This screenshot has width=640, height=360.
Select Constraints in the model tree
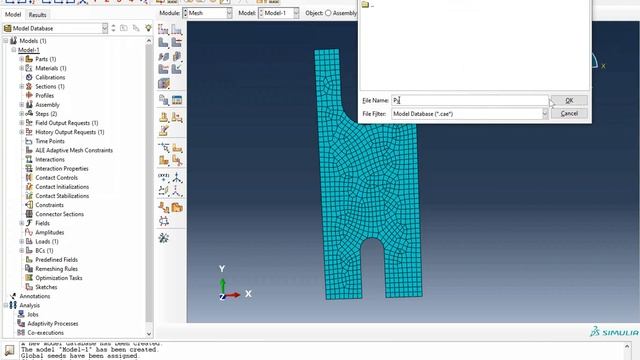click(49, 205)
